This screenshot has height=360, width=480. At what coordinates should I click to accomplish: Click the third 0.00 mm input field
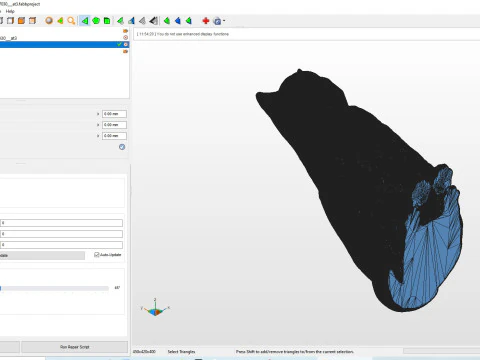[x=114, y=136]
